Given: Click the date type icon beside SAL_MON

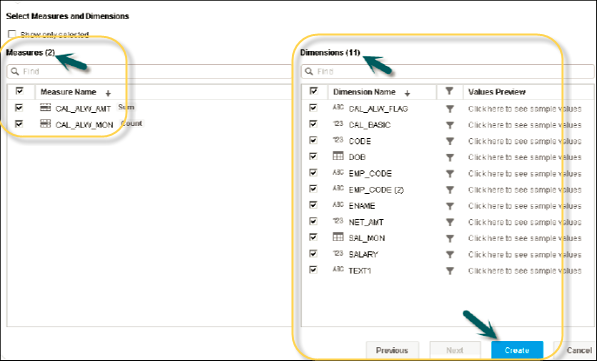Looking at the screenshot, I should pos(338,237).
